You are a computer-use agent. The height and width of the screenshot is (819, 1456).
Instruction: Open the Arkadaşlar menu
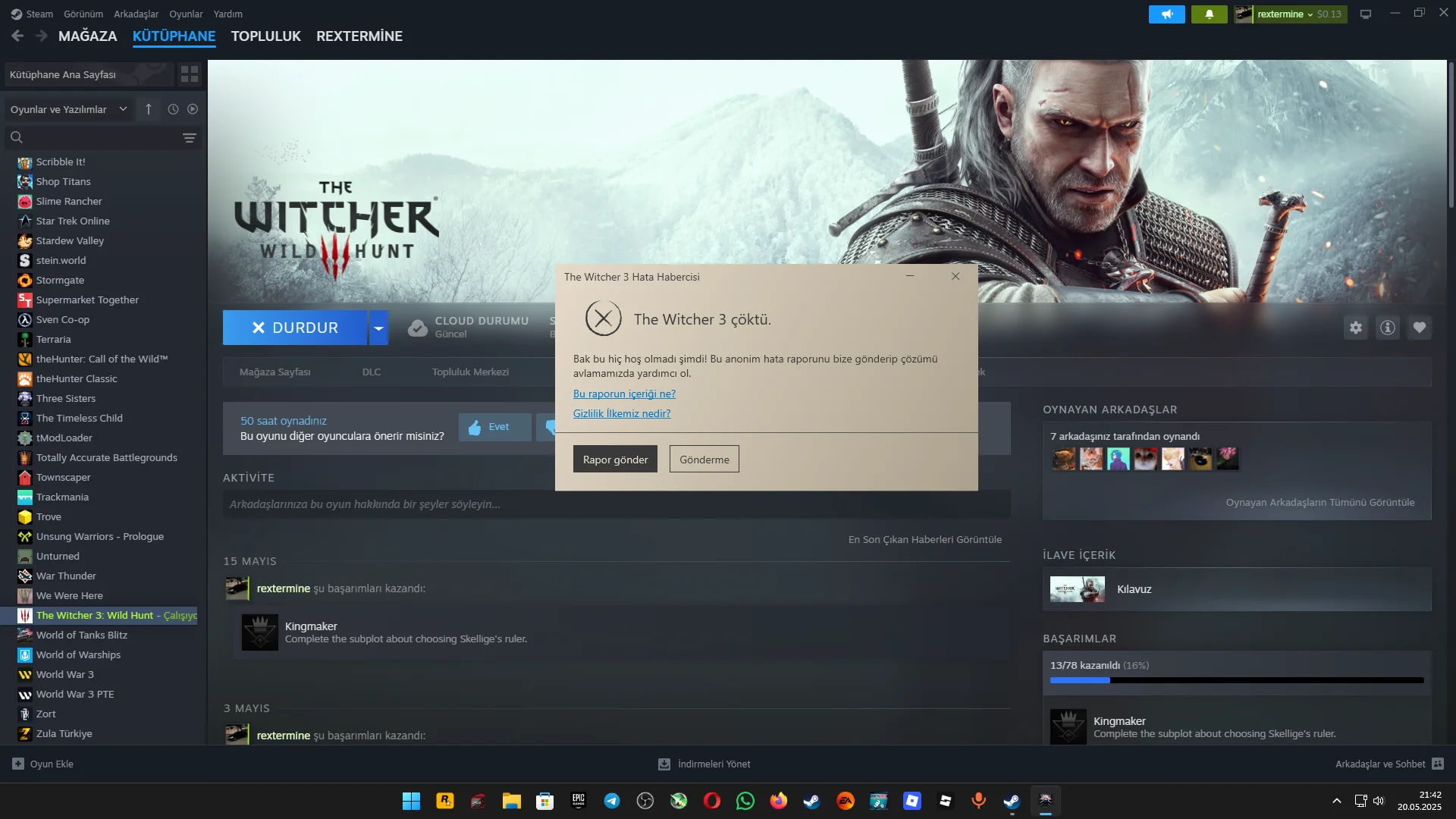(136, 14)
